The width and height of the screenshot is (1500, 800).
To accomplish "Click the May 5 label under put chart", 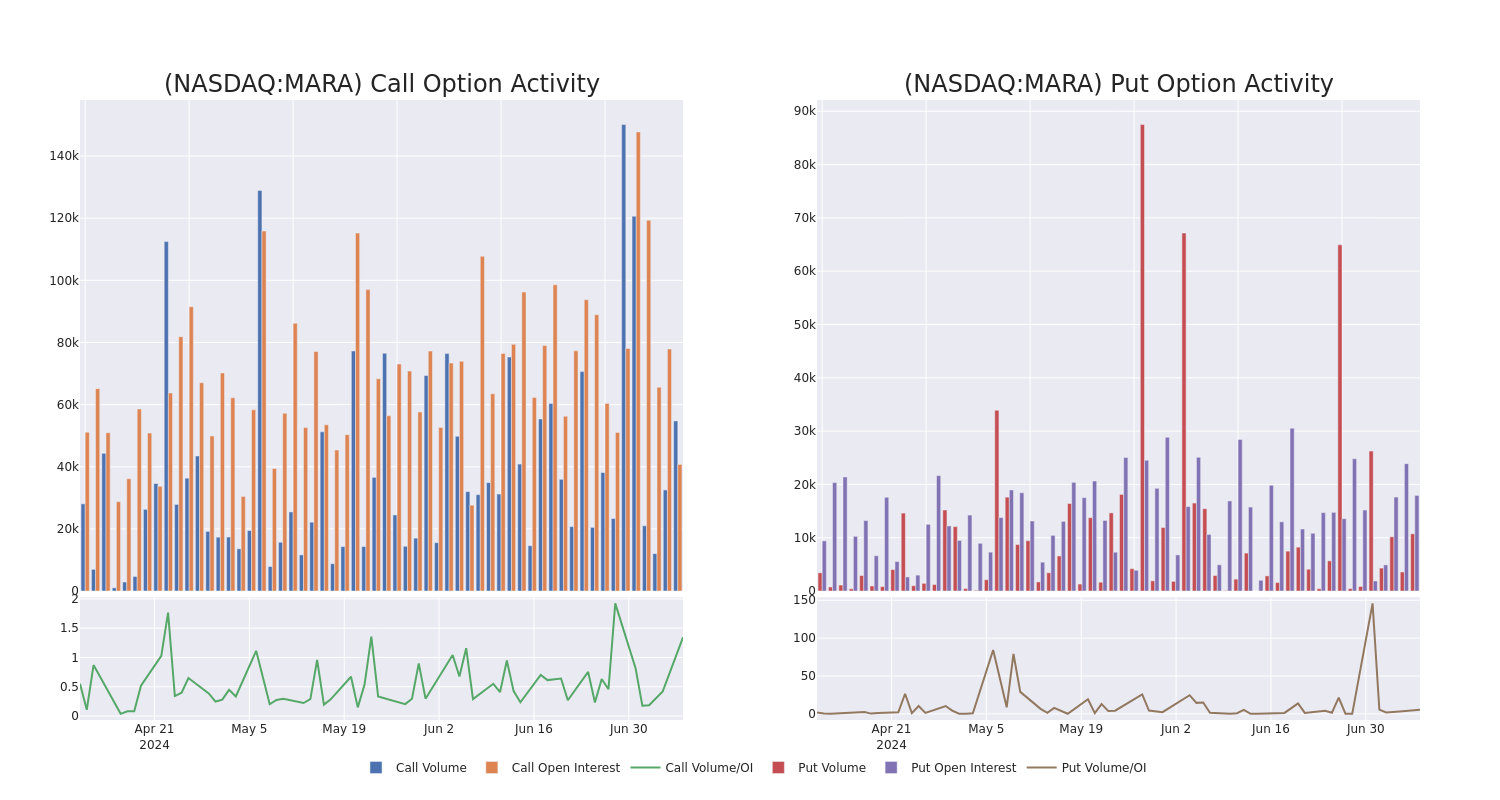I will [986, 729].
